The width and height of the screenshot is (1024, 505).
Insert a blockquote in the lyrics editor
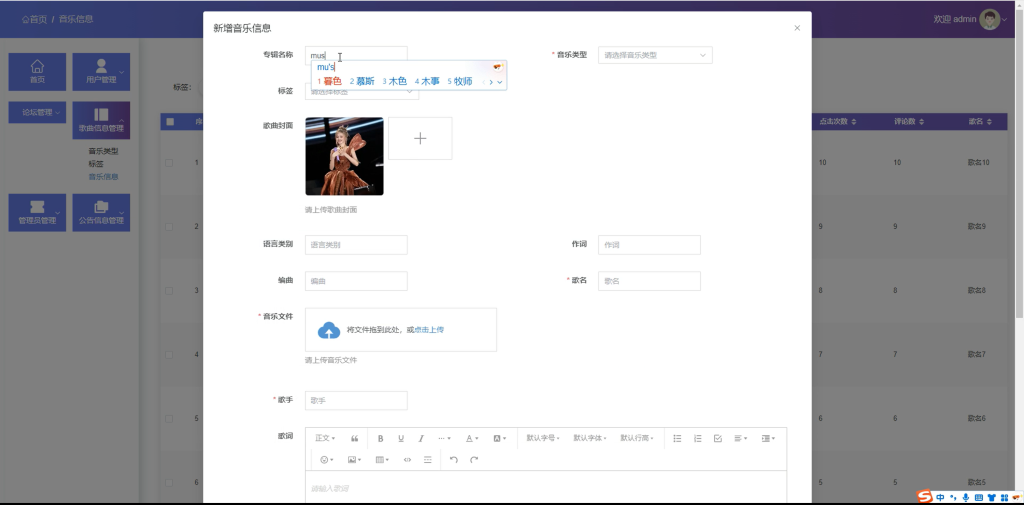(x=355, y=438)
